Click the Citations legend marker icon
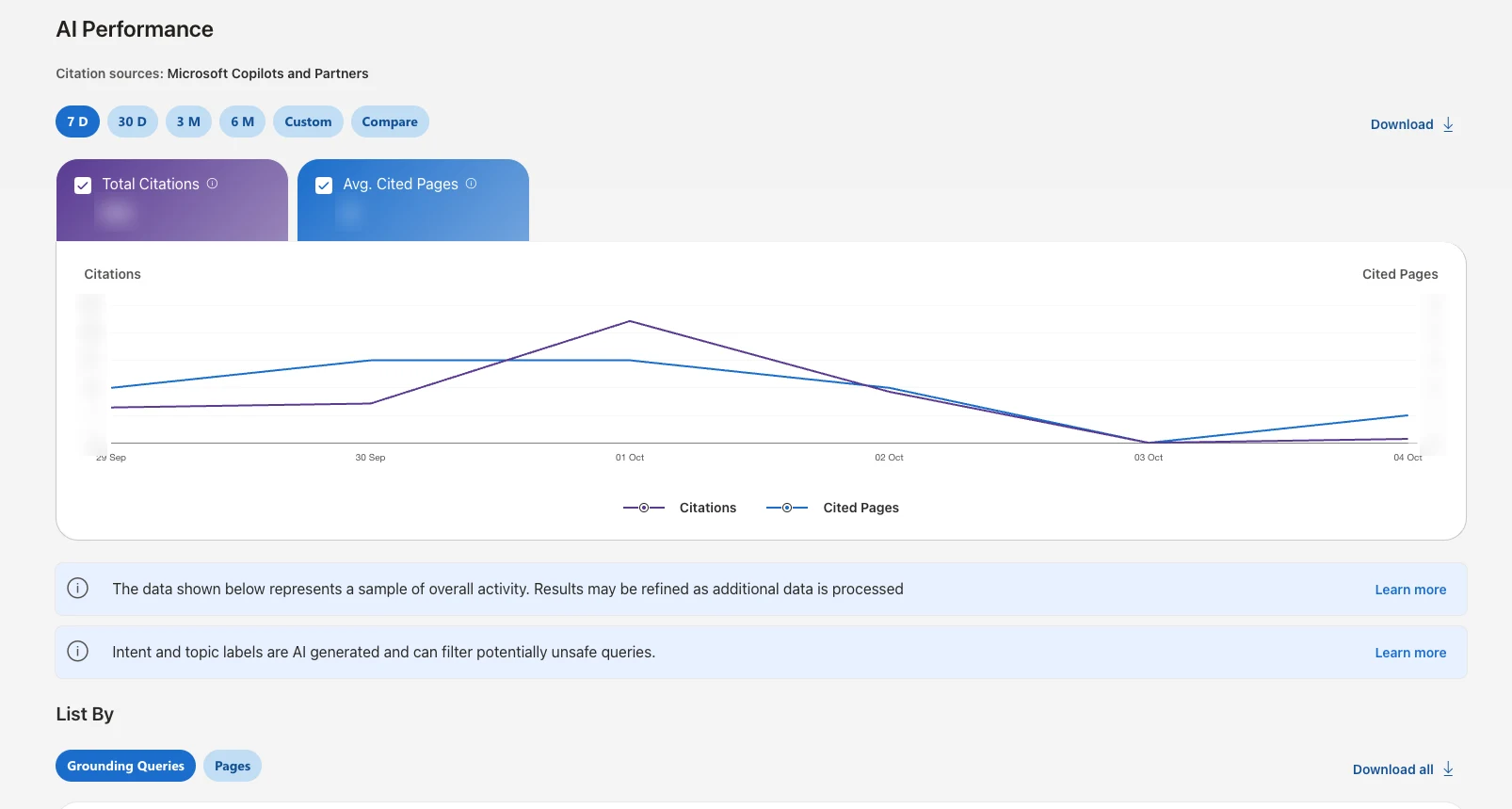The height and width of the screenshot is (809, 1512). pyautogui.click(x=644, y=508)
